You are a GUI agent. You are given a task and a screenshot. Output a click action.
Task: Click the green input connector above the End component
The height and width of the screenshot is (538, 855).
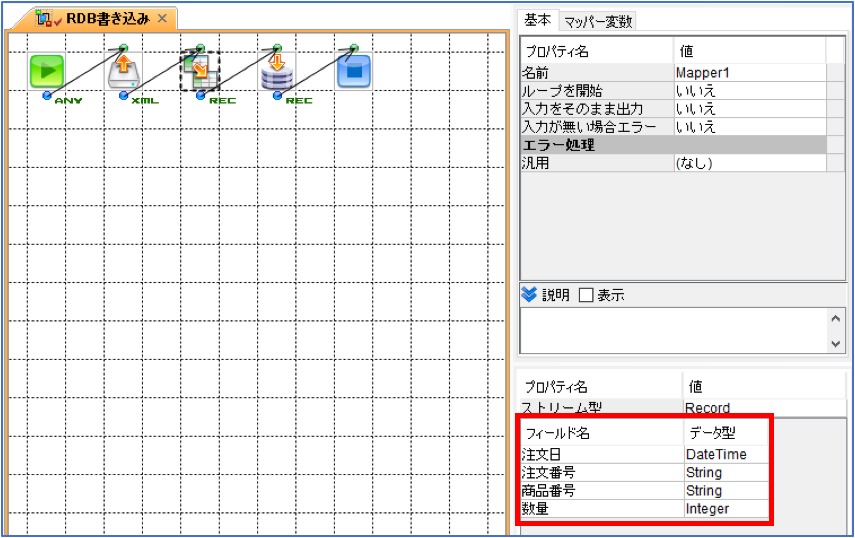coord(354,48)
